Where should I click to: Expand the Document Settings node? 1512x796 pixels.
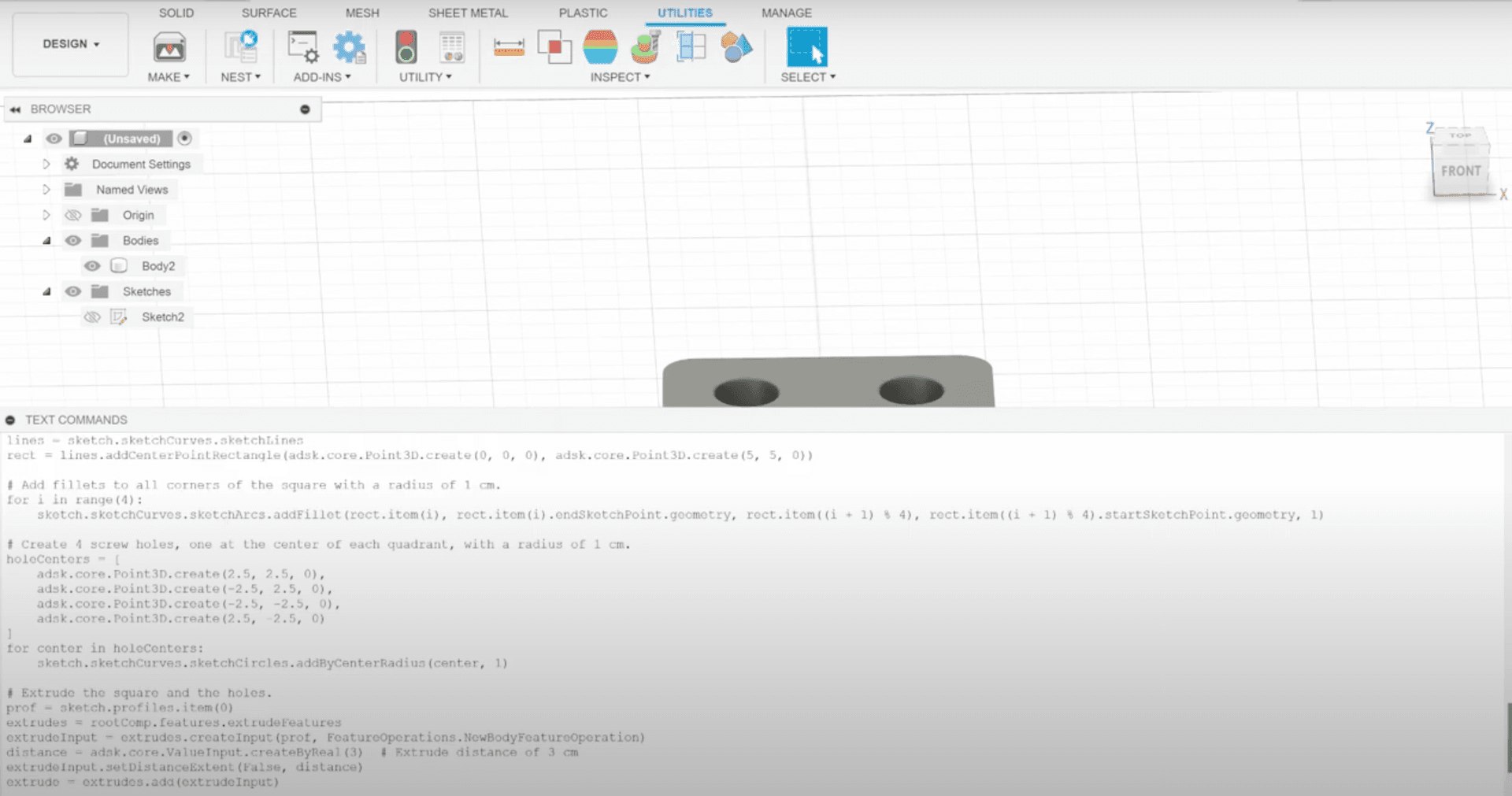click(46, 165)
